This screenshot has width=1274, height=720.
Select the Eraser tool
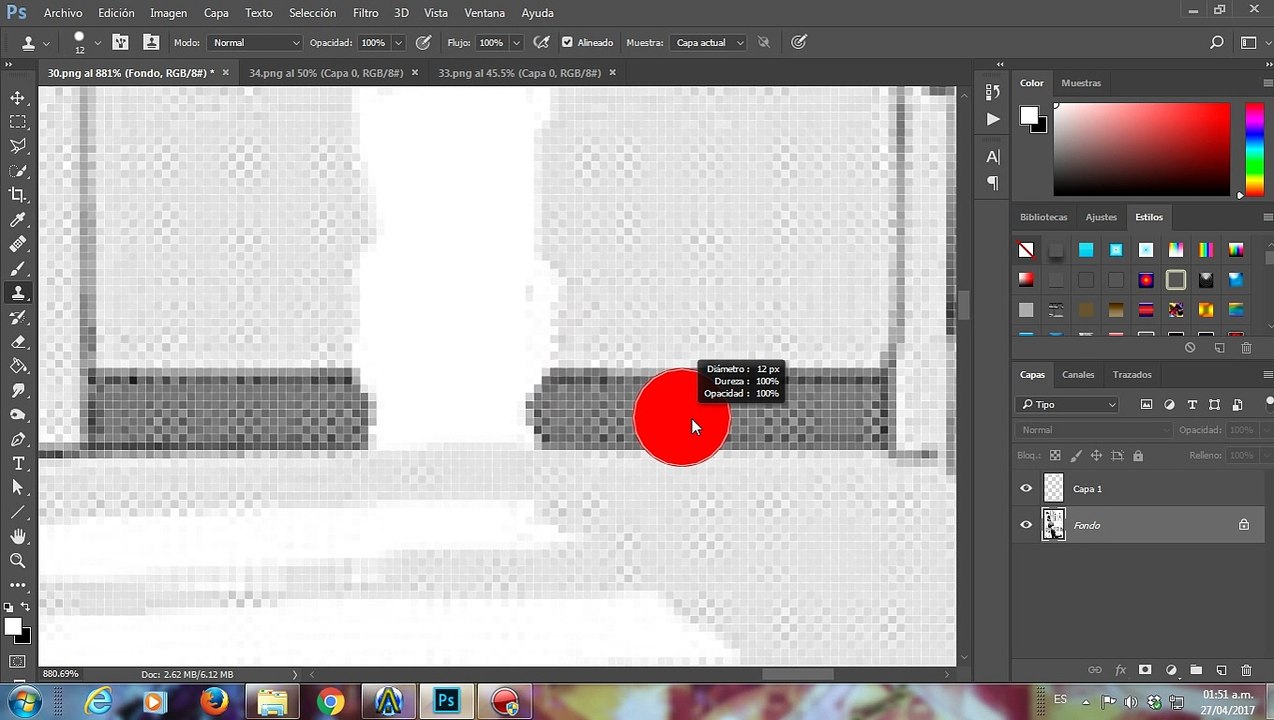[18, 342]
